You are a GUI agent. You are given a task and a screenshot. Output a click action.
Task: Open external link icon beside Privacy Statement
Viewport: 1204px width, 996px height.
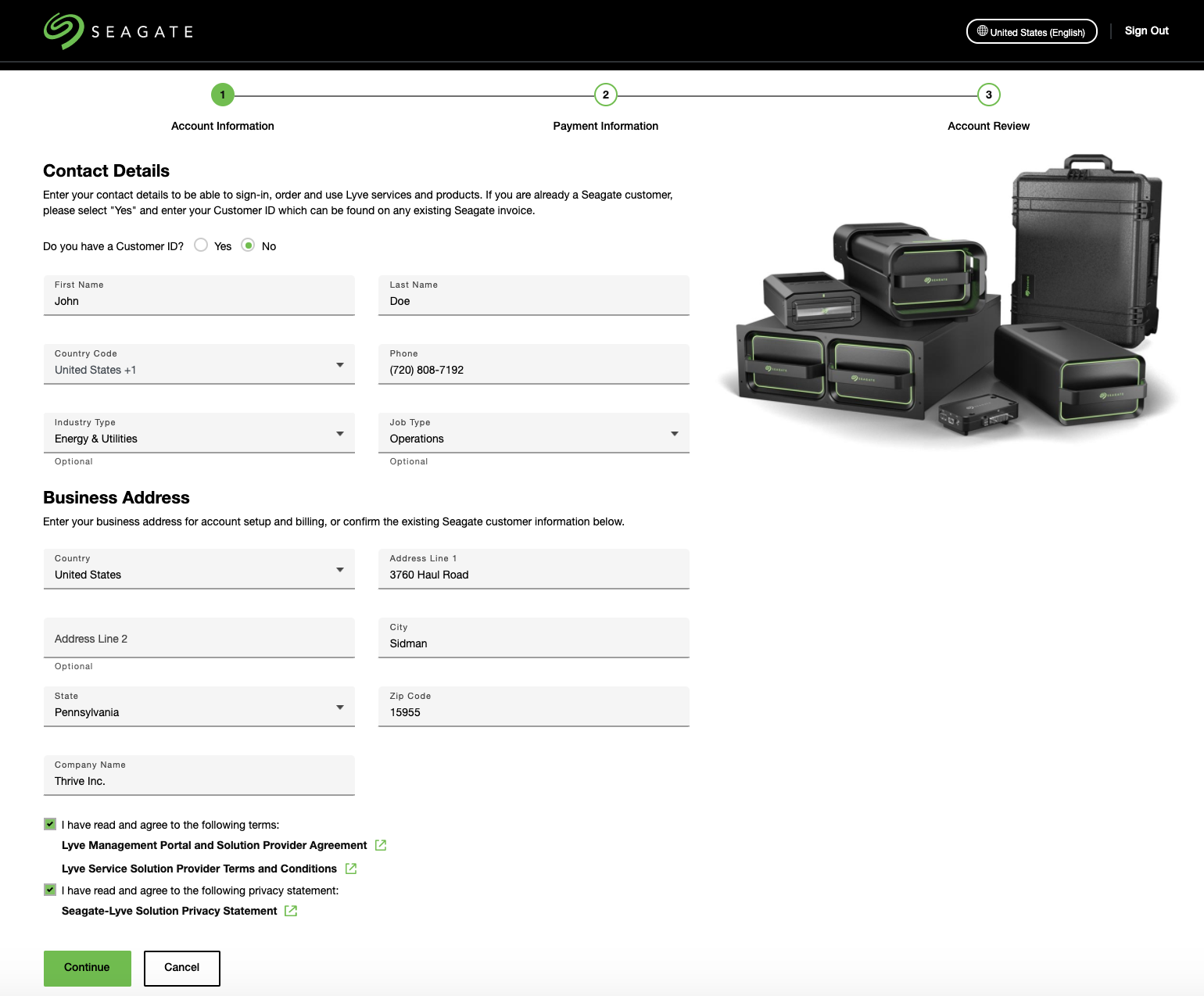(x=291, y=911)
